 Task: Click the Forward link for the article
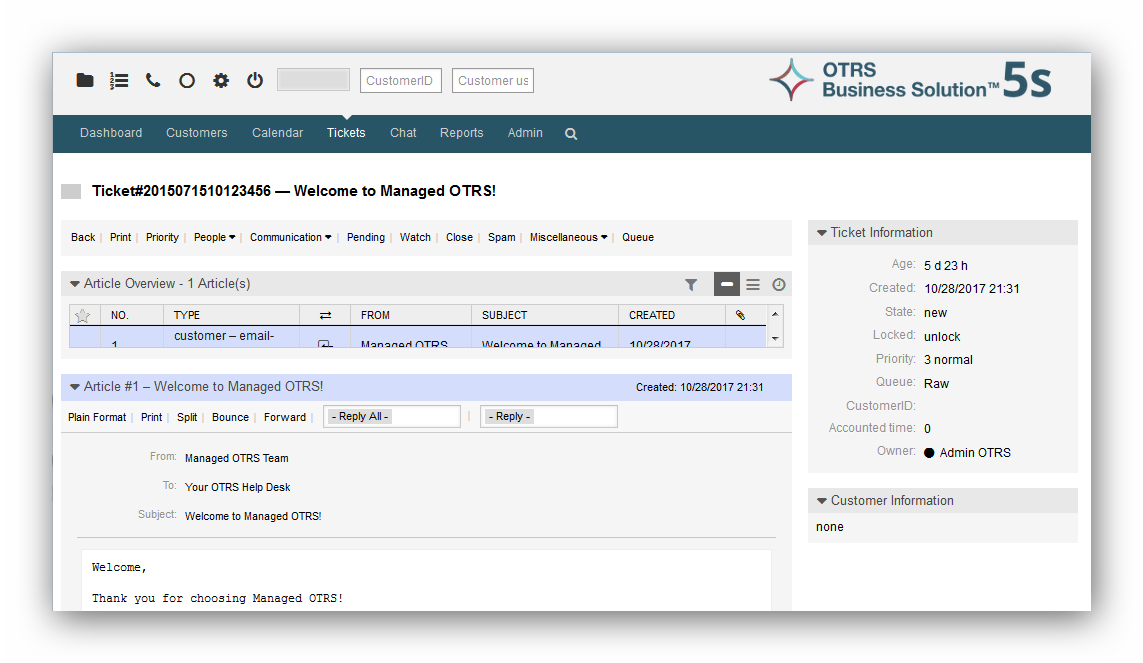tap(285, 418)
